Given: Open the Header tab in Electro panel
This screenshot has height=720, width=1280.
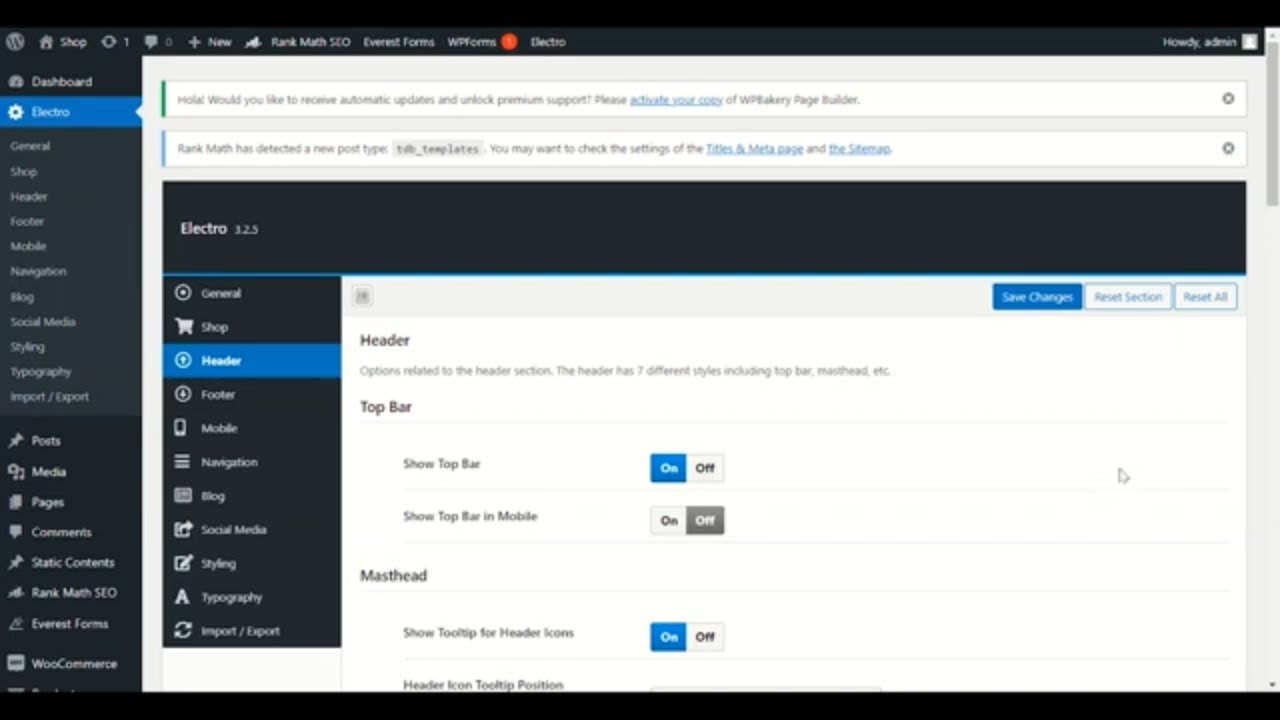Looking at the screenshot, I should [x=252, y=361].
